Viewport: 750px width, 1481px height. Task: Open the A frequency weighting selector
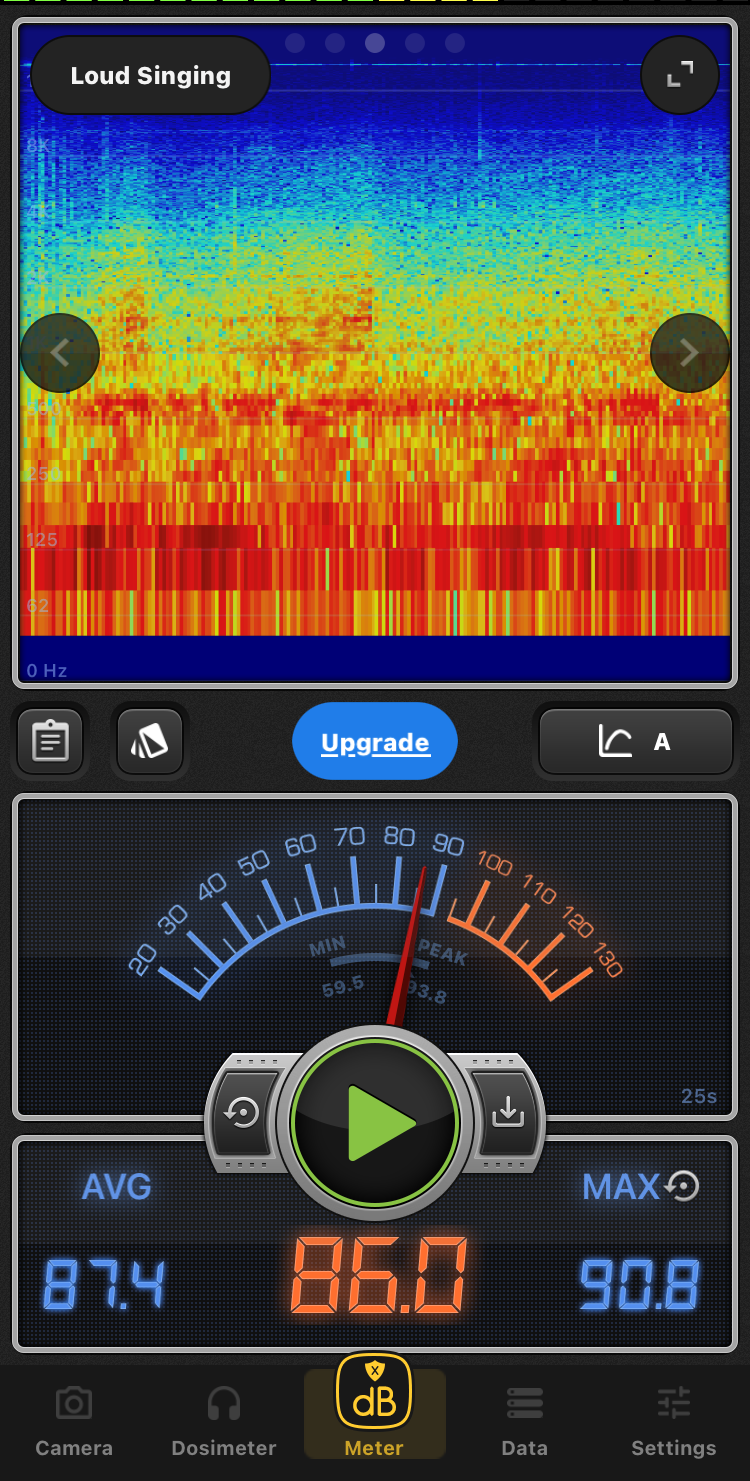(636, 742)
